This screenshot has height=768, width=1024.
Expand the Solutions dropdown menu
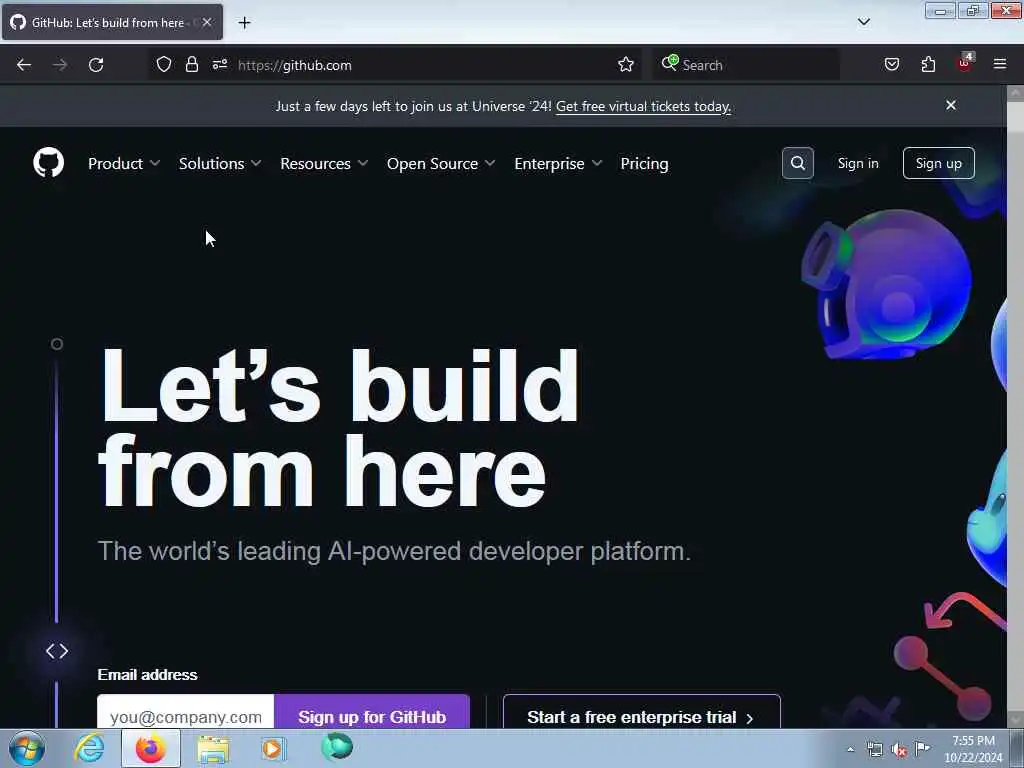pyautogui.click(x=220, y=163)
